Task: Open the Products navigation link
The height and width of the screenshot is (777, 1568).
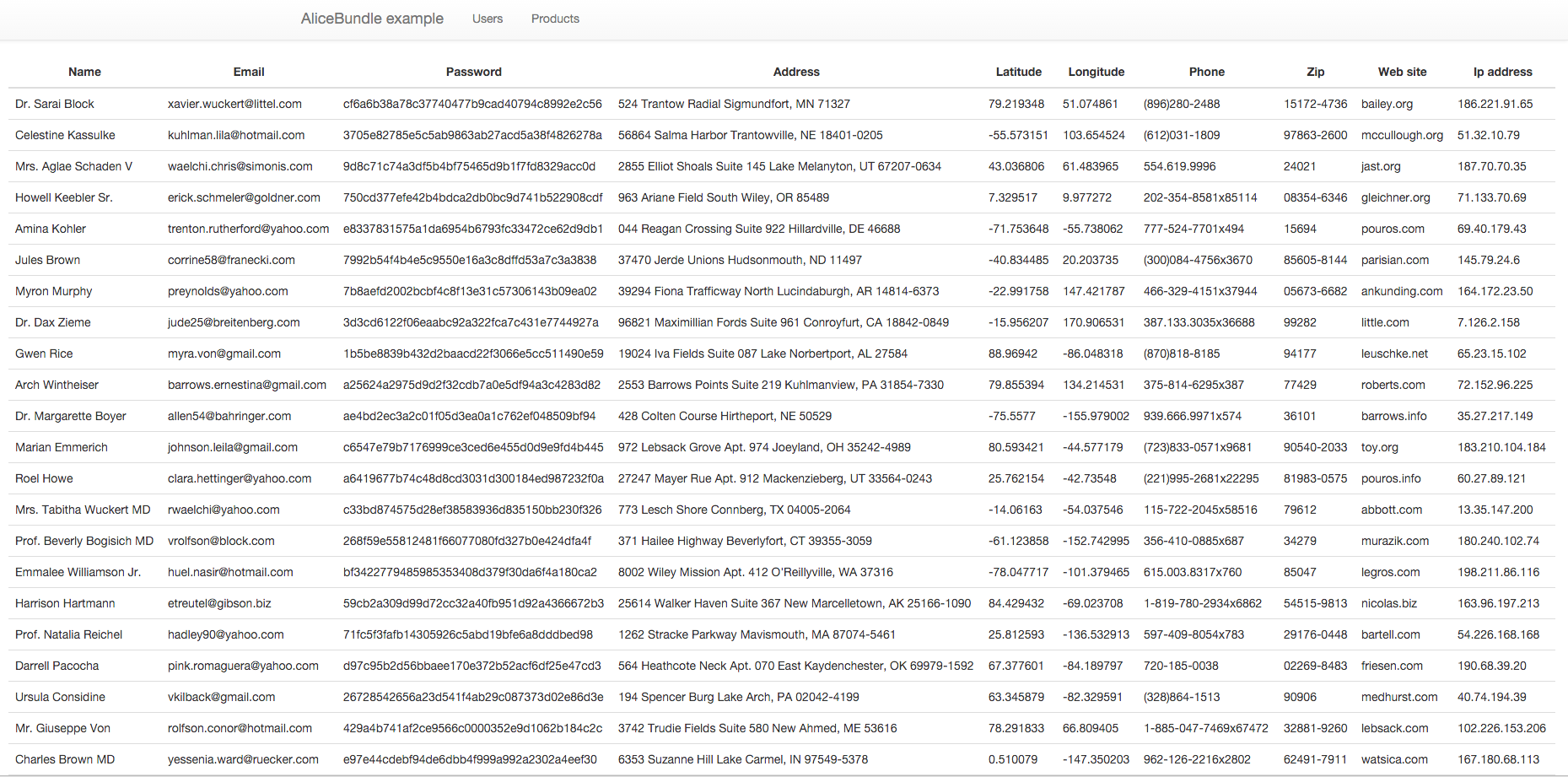Action: [x=555, y=19]
